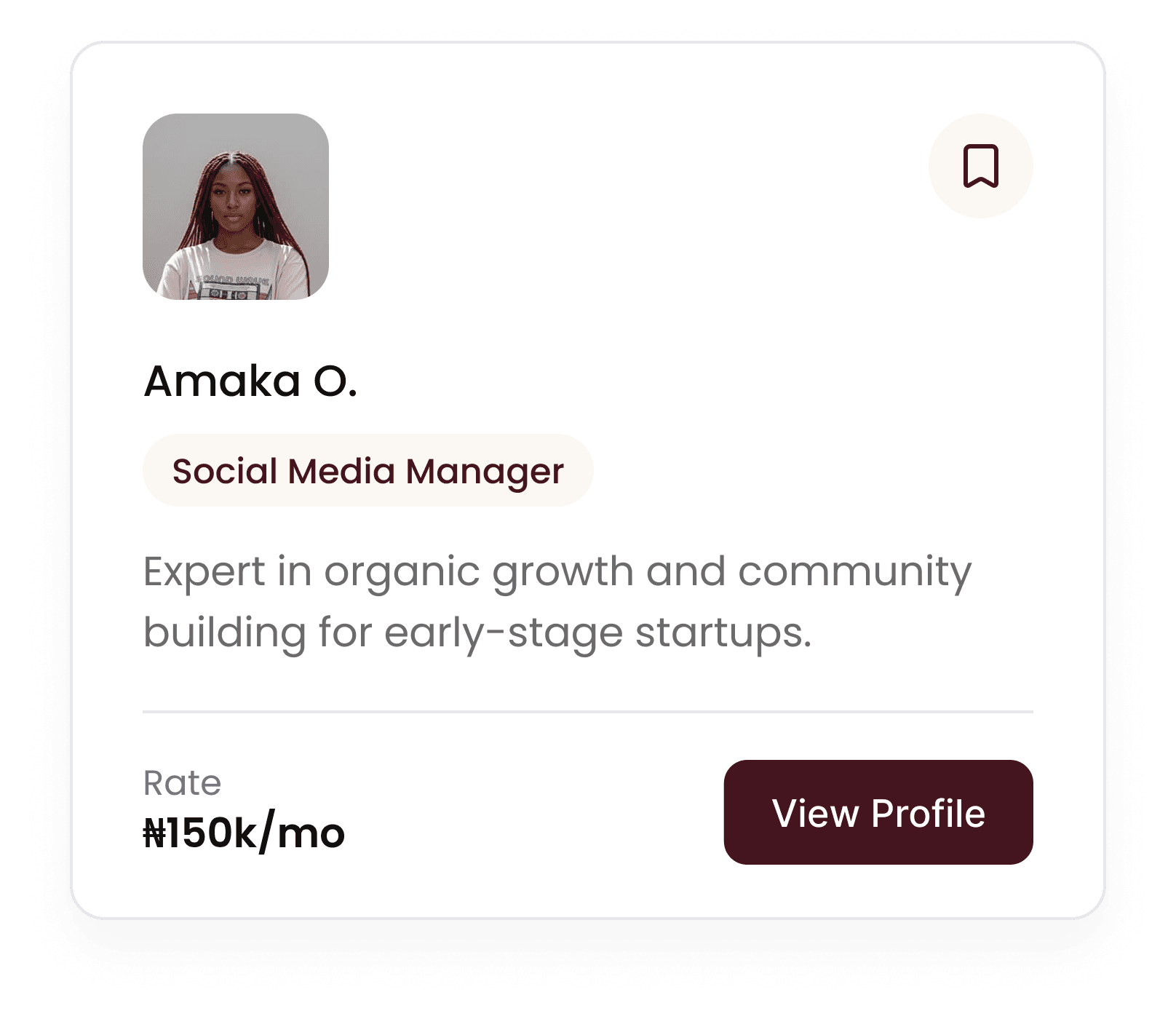Open profile via the maroon button
The image size is (1176, 1019).
point(878,812)
